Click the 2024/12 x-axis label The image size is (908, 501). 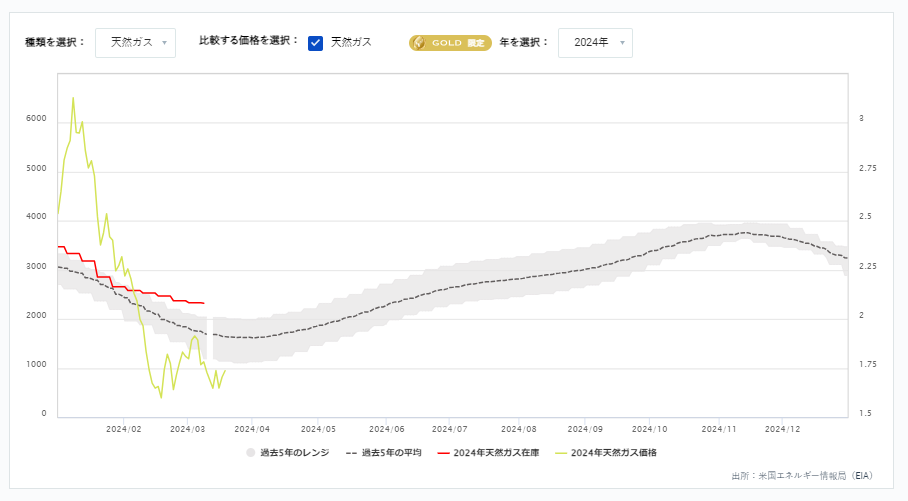(782, 429)
